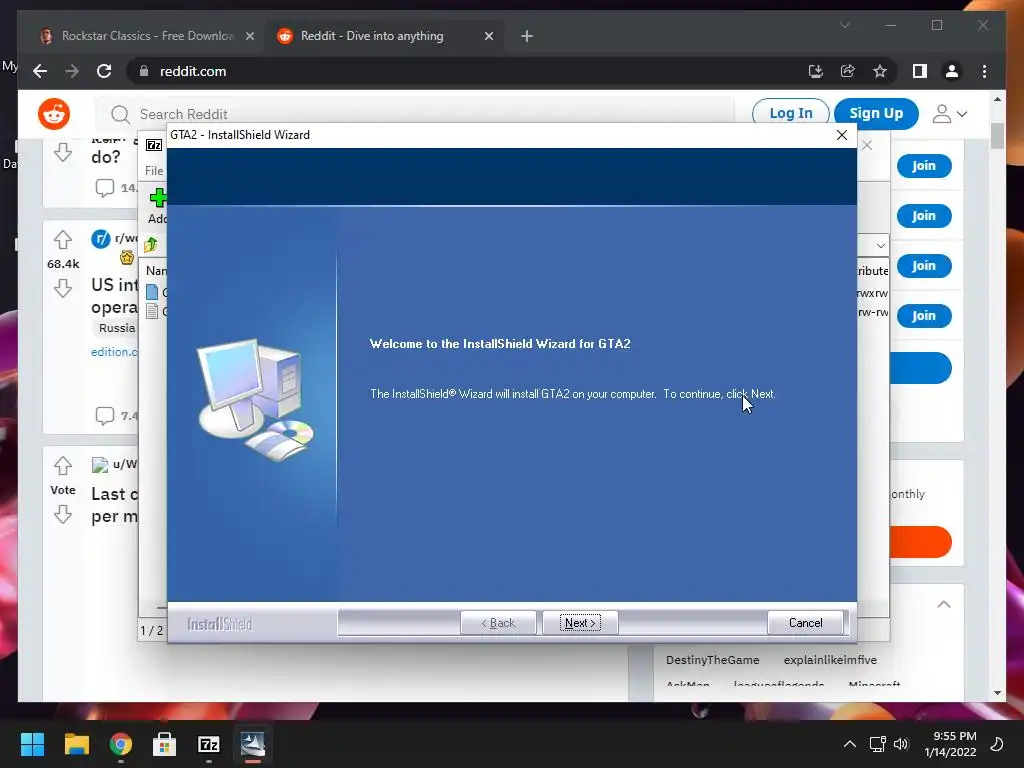Viewport: 1024px width, 768px height.
Task: Open the explainlikeimfive community link
Action: (x=830, y=660)
